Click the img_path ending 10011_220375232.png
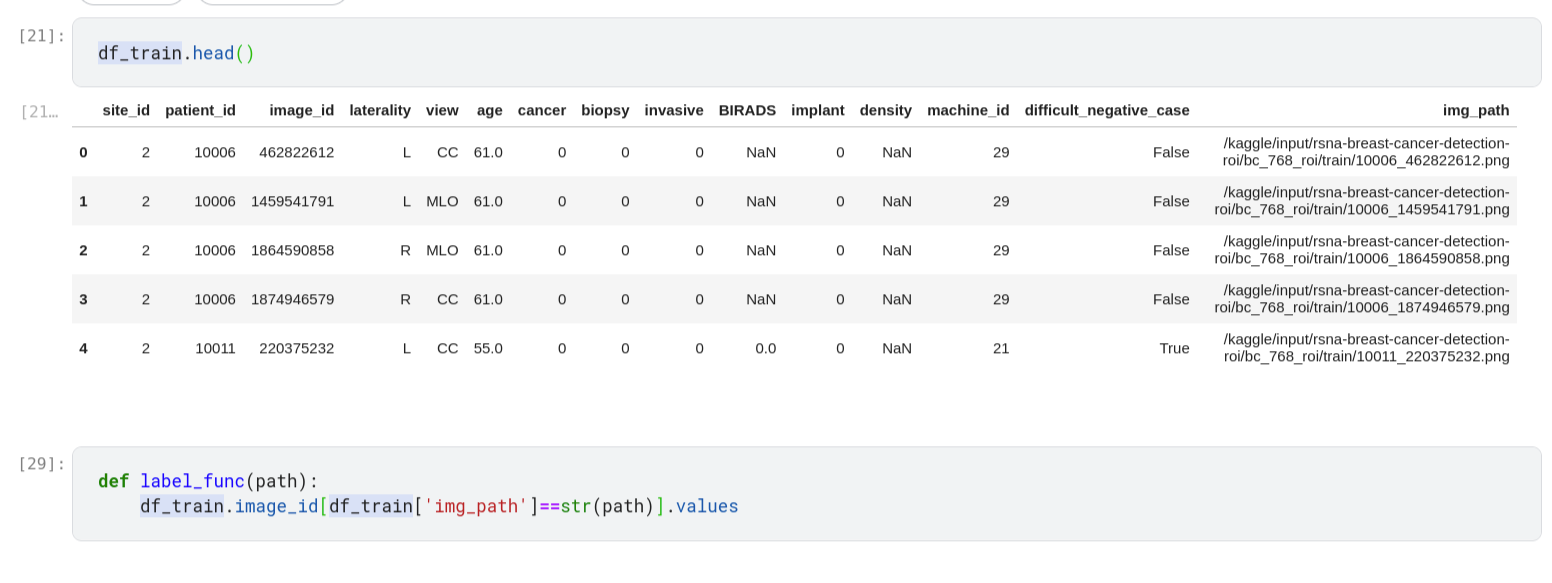The image size is (1552, 583). (1366, 348)
